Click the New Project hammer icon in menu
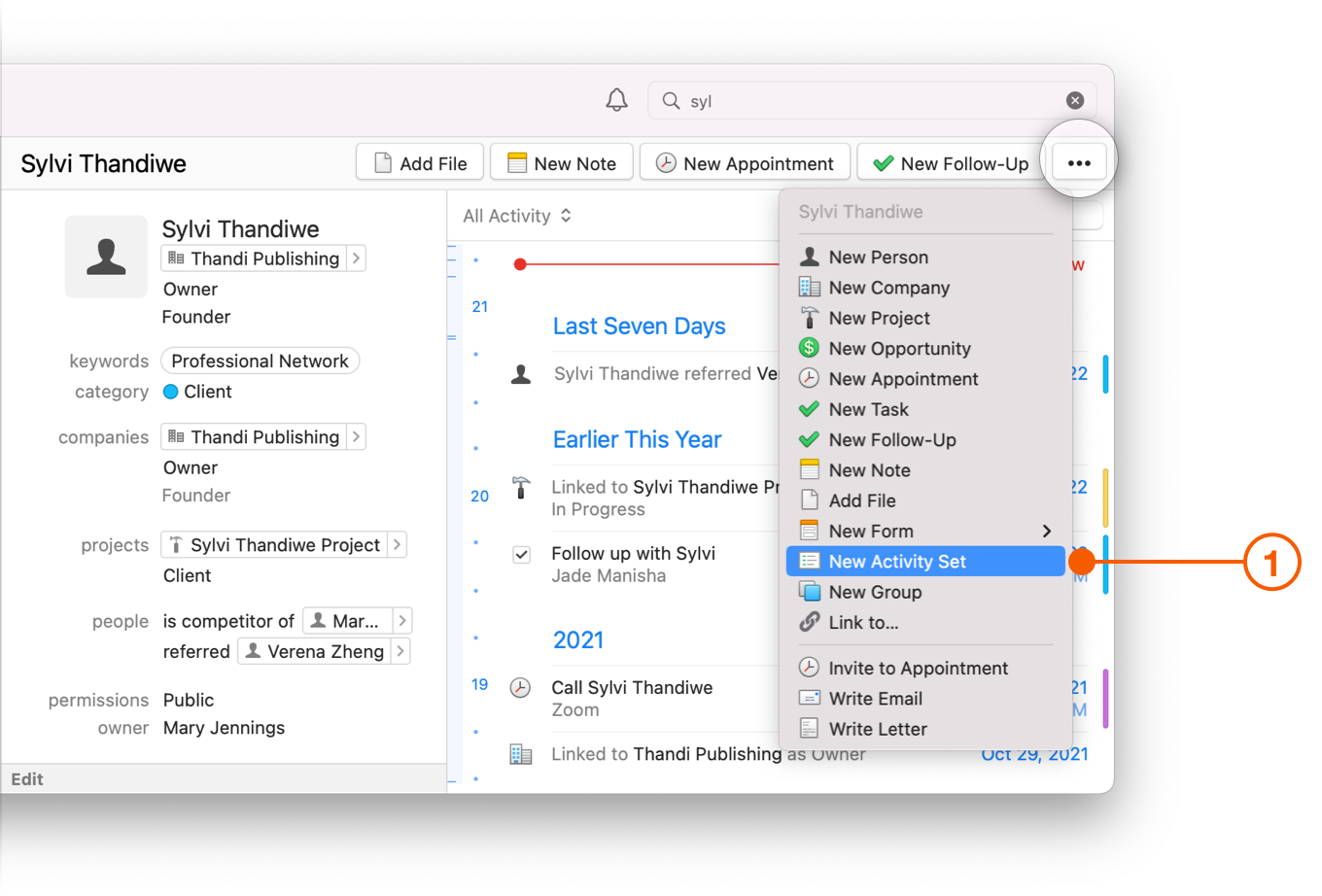This screenshot has height=896, width=1322. point(809,318)
